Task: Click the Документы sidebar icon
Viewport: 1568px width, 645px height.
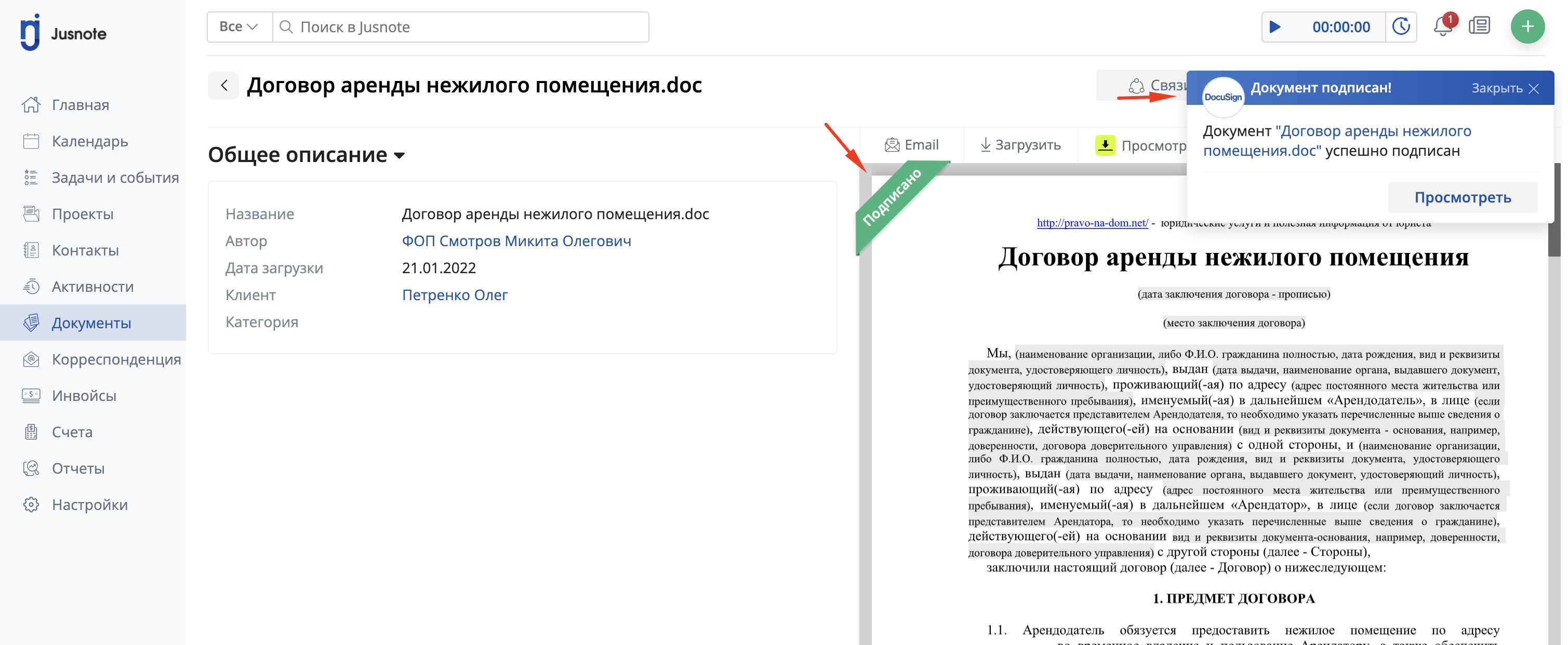Action: tap(31, 322)
